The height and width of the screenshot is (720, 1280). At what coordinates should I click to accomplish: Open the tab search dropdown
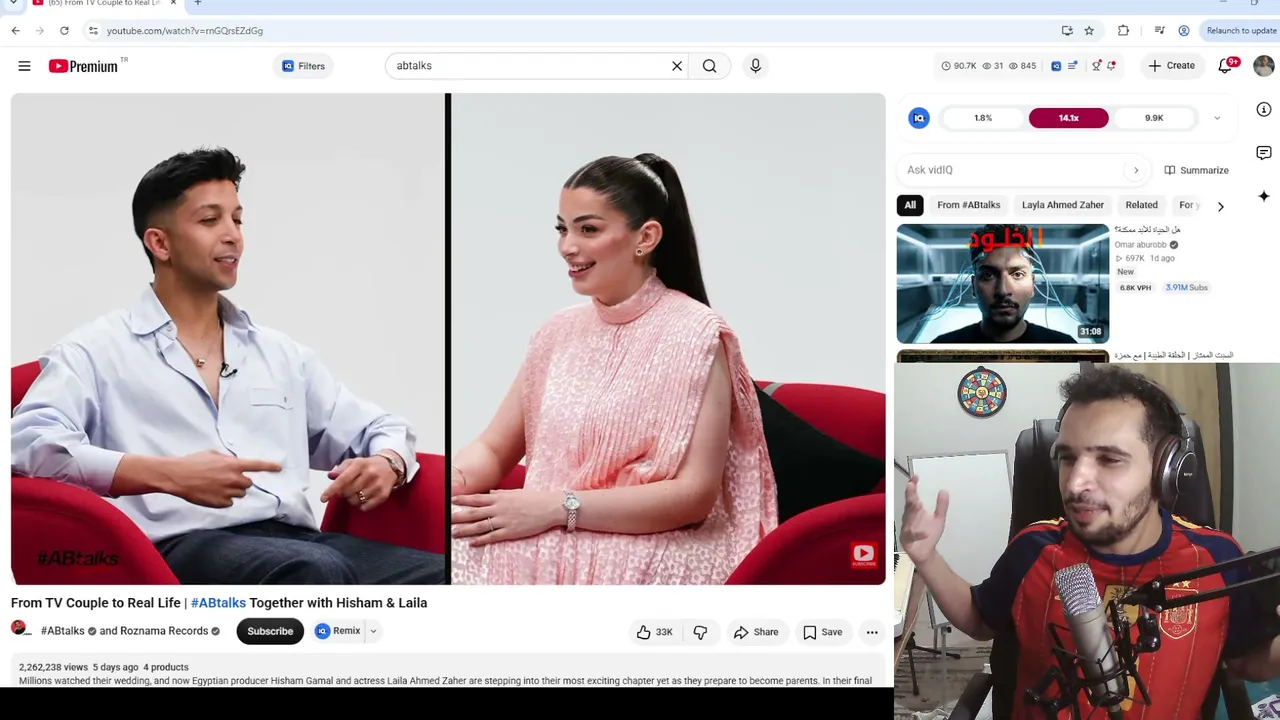coord(13,3)
